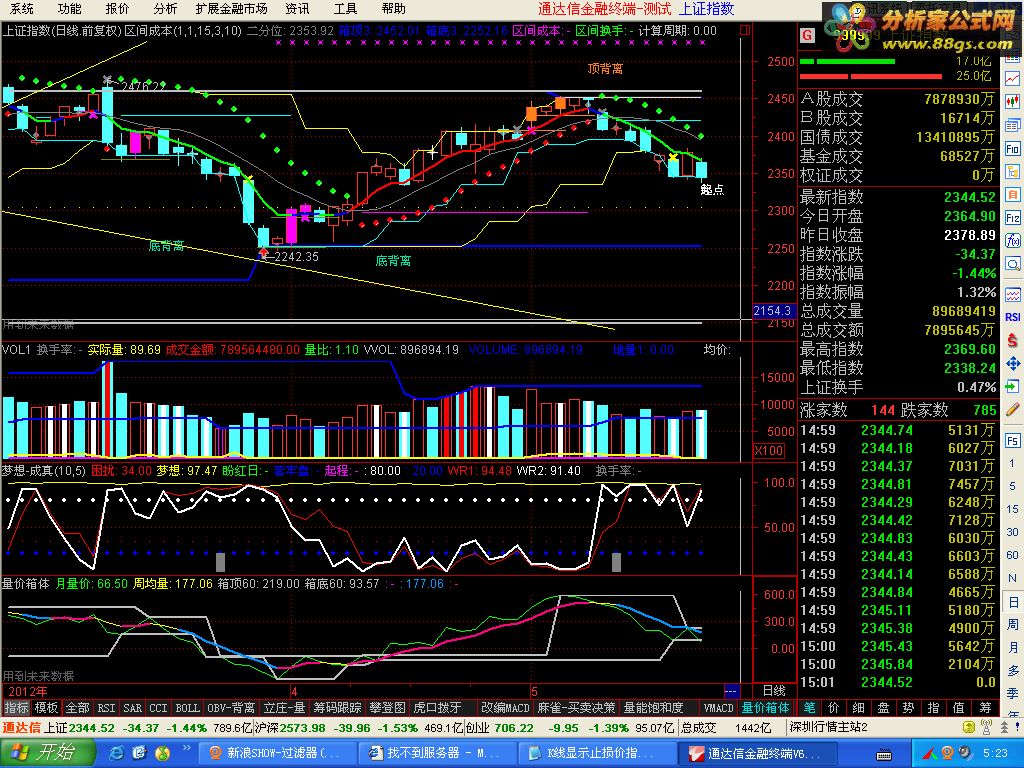Open the 帮助 menu
This screenshot has width=1024, height=768.
[x=393, y=8]
